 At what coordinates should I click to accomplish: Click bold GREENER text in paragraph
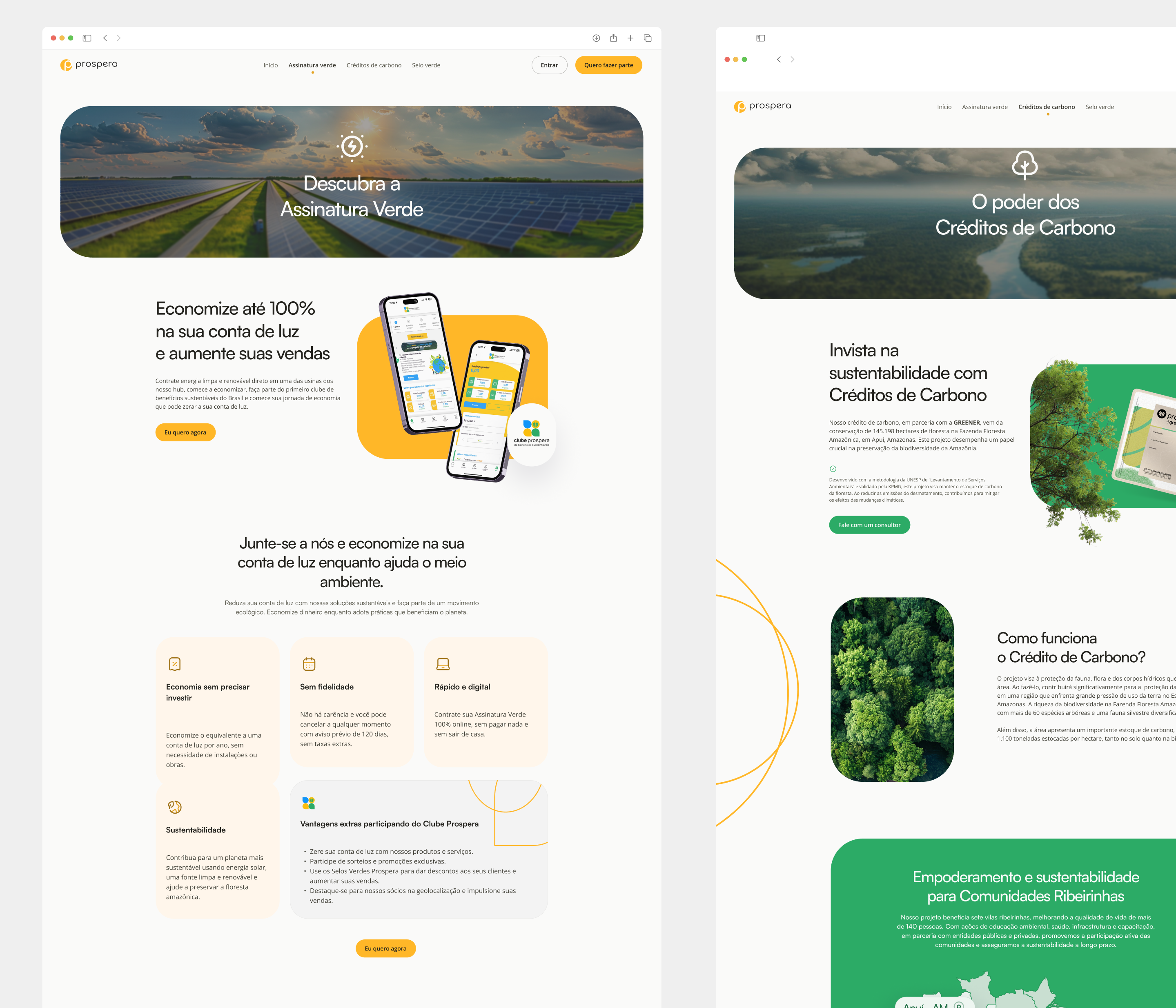point(967,422)
